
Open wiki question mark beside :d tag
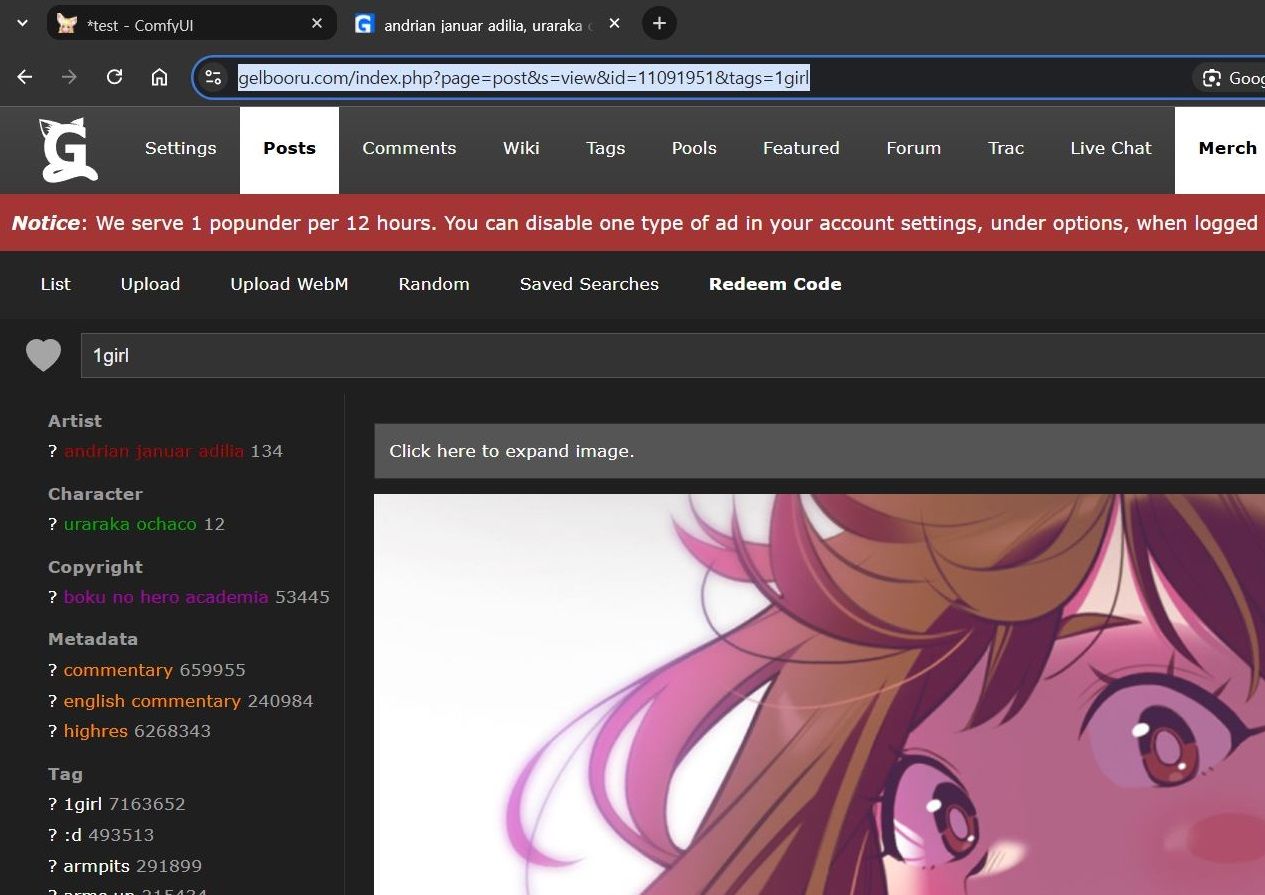(x=53, y=835)
